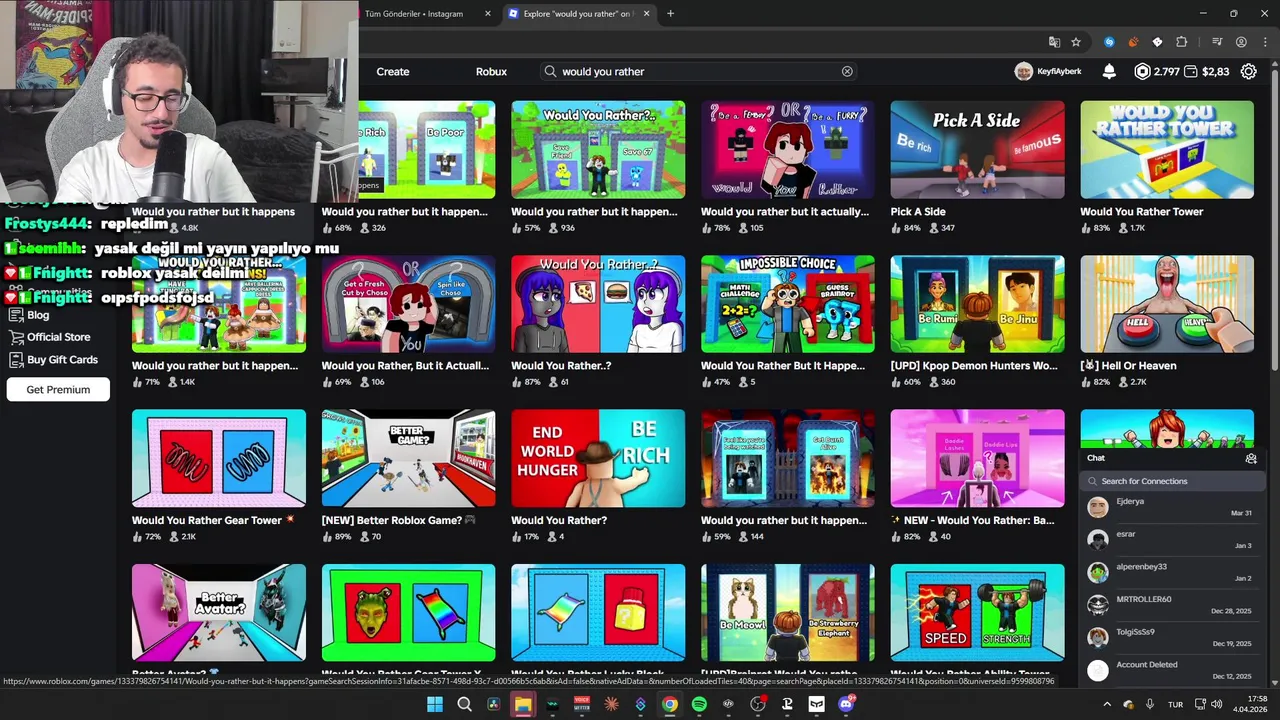Screen dimensions: 1280x720
Task: Show hidden system tray icons
Action: [1106, 704]
